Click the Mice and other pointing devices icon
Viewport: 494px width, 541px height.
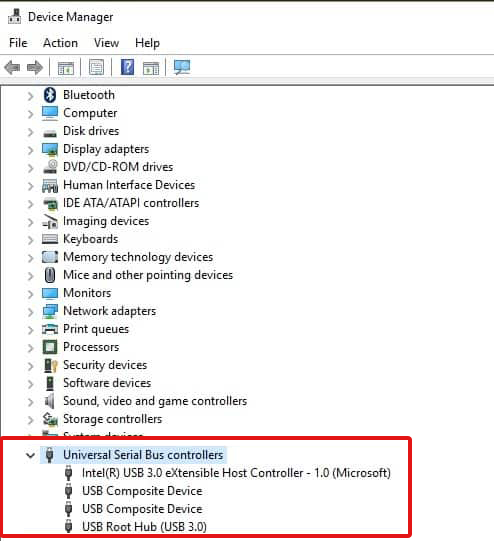(50, 275)
